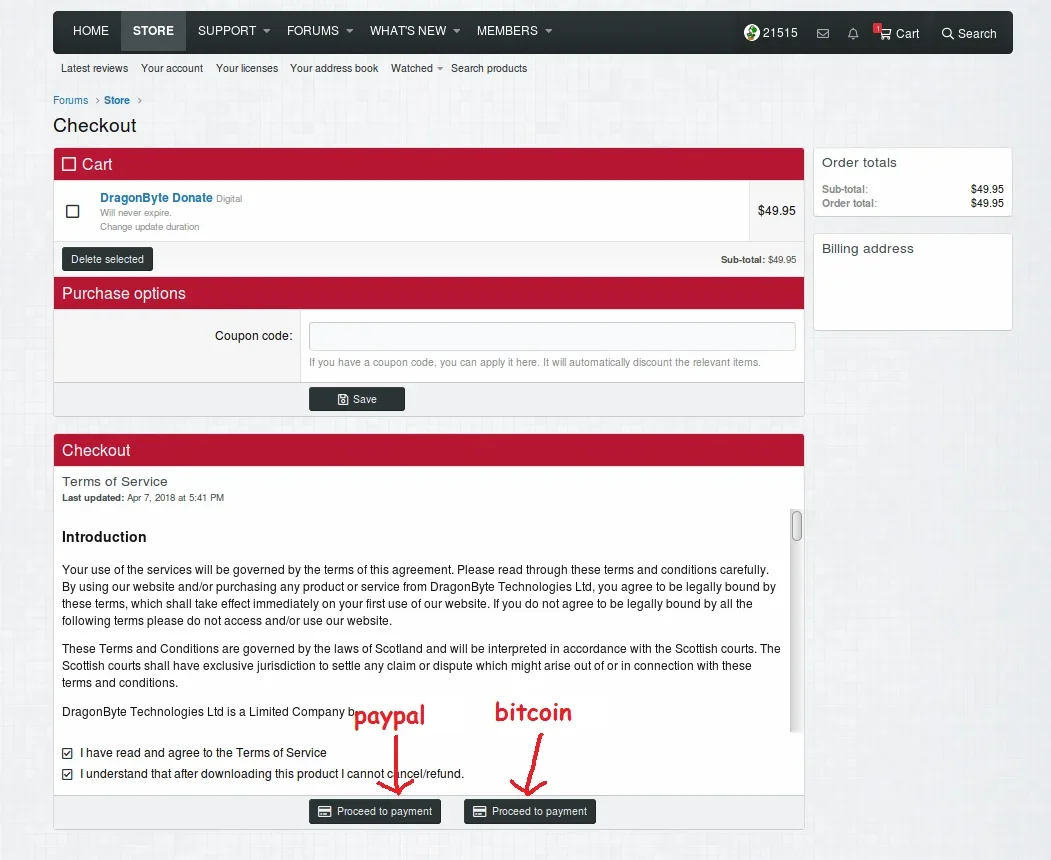Follow the Forums breadcrumb link
Viewport: 1051px width, 860px height.
coord(70,100)
